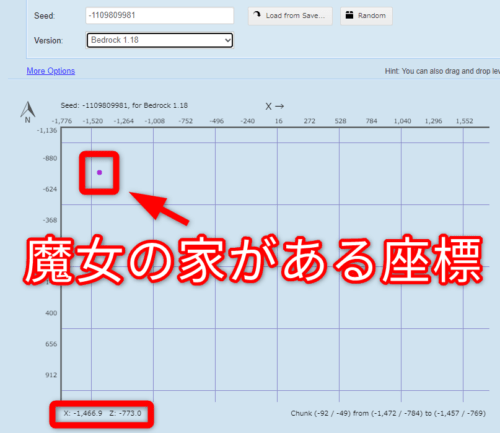
Task: Click the 1,552 label on the X axis
Action: [x=464, y=121]
